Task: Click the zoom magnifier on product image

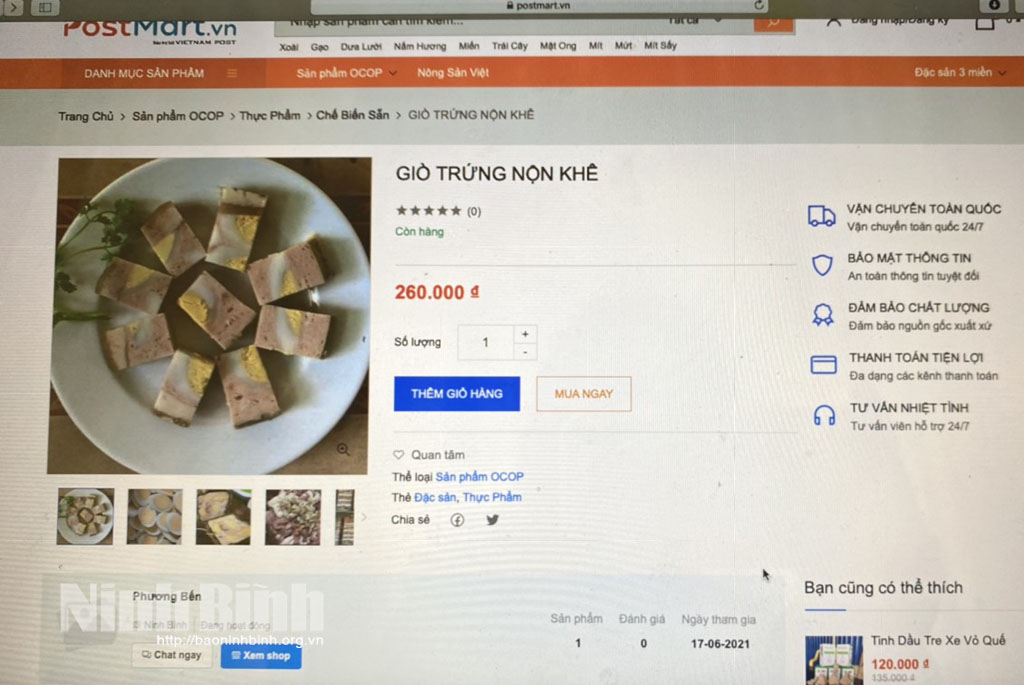Action: coord(343,449)
